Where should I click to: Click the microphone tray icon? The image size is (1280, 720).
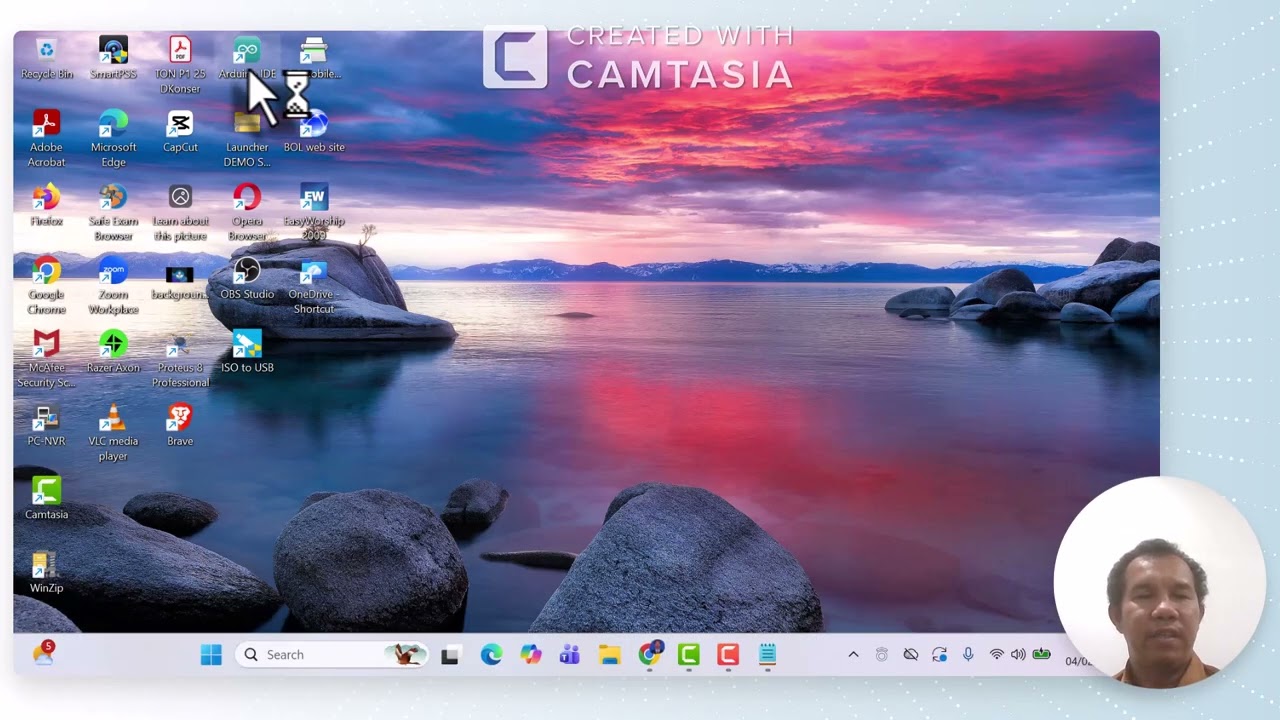[x=968, y=655]
